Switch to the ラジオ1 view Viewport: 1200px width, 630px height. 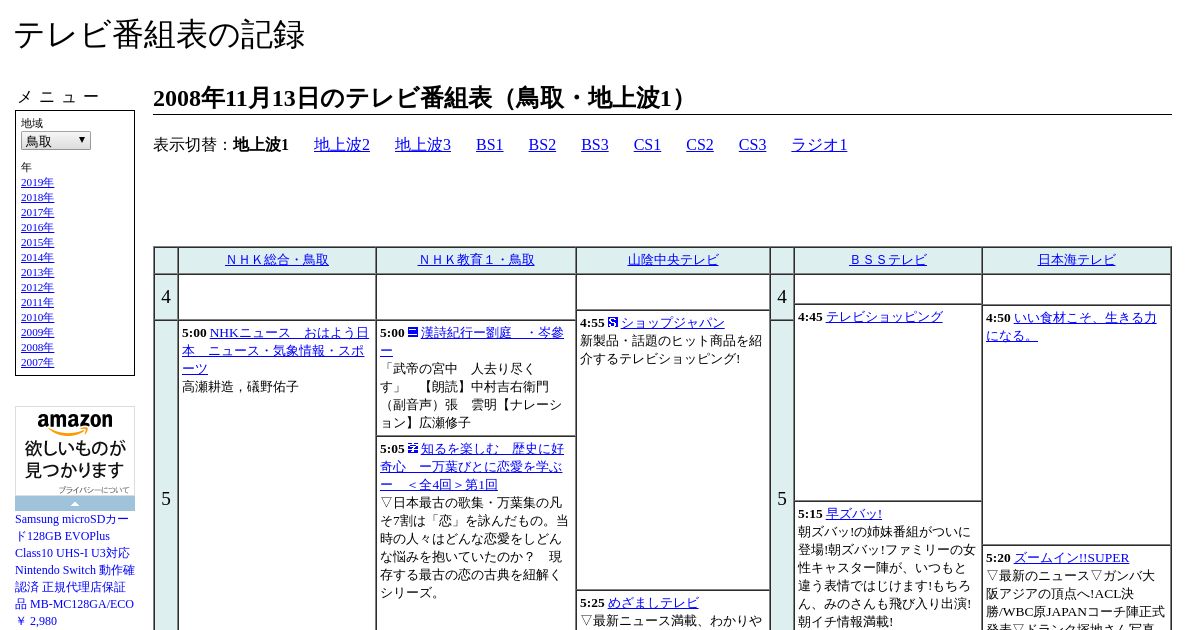coord(819,145)
